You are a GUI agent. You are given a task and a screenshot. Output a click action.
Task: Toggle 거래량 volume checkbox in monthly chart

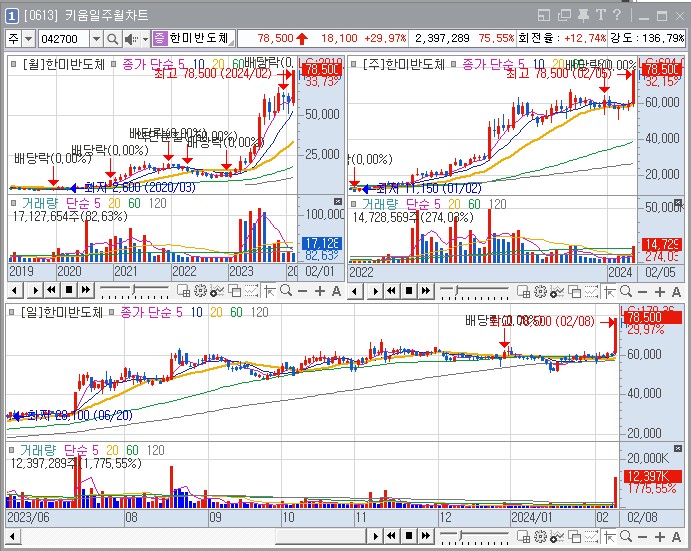[x=14, y=203]
